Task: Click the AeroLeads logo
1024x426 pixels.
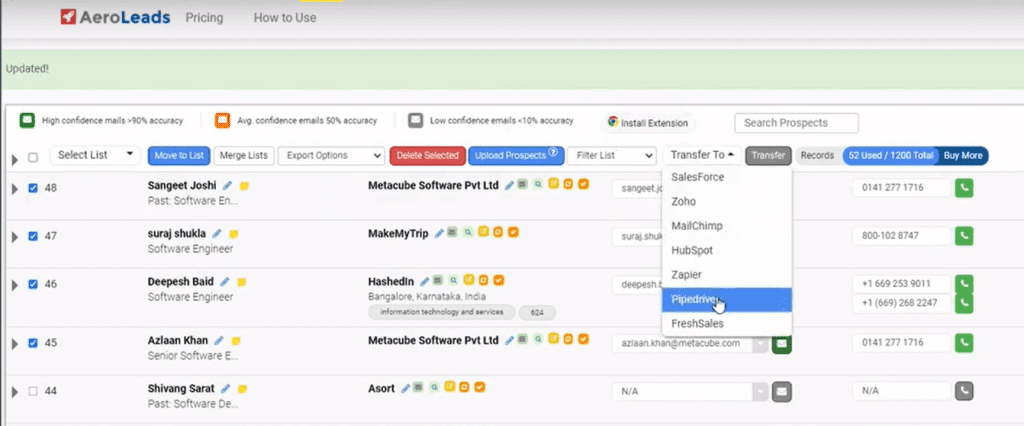Action: [115, 17]
